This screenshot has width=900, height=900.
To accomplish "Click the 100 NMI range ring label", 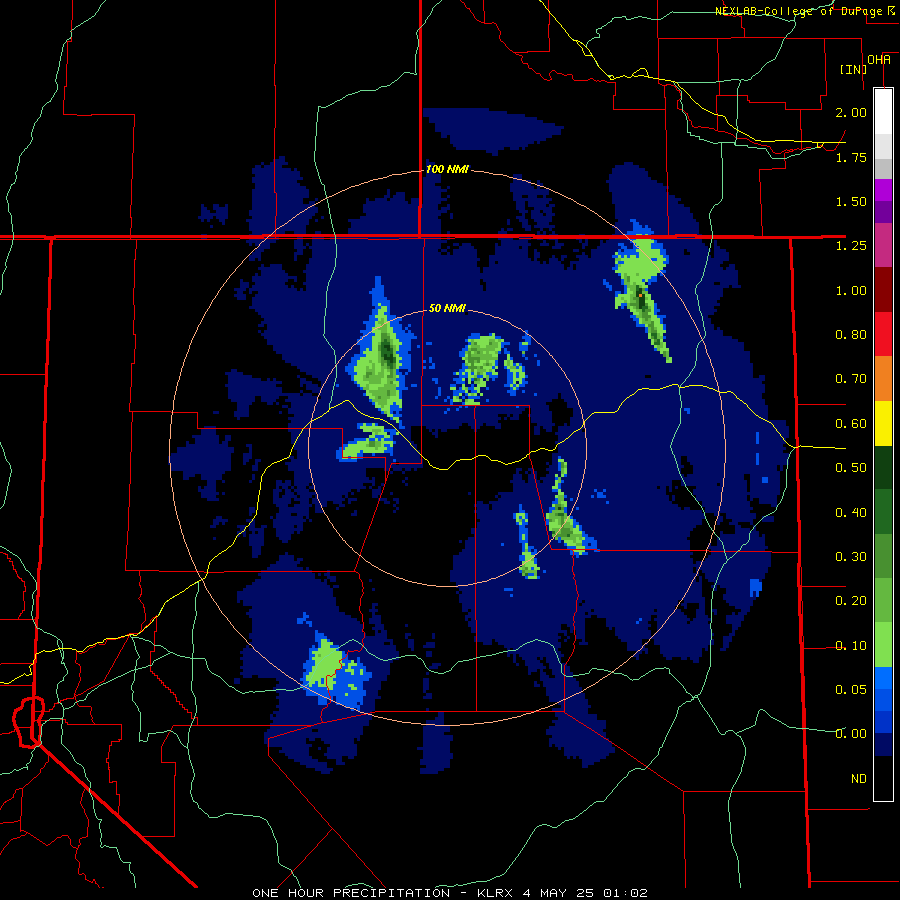I will pos(447,169).
